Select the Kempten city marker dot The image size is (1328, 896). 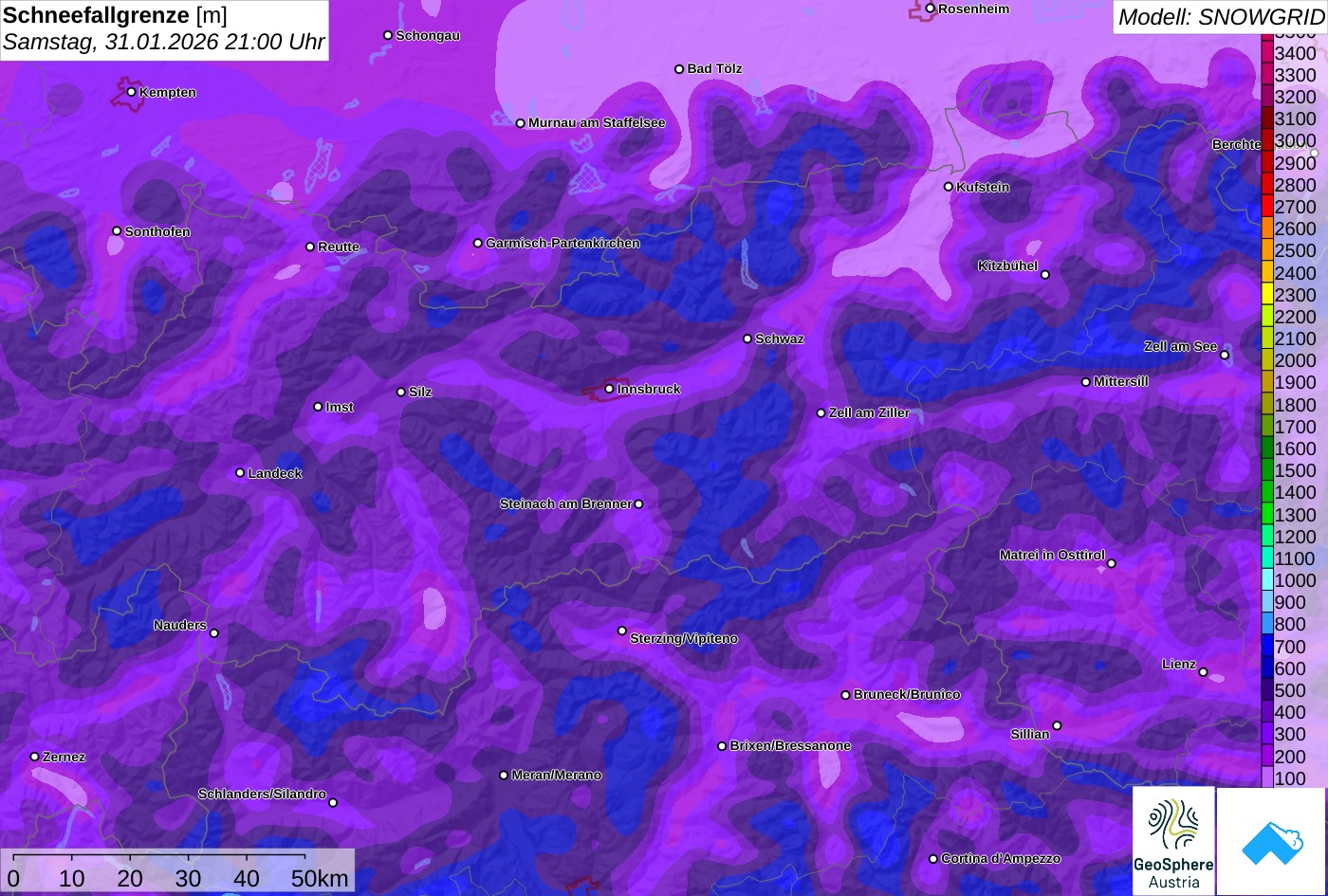click(x=131, y=92)
